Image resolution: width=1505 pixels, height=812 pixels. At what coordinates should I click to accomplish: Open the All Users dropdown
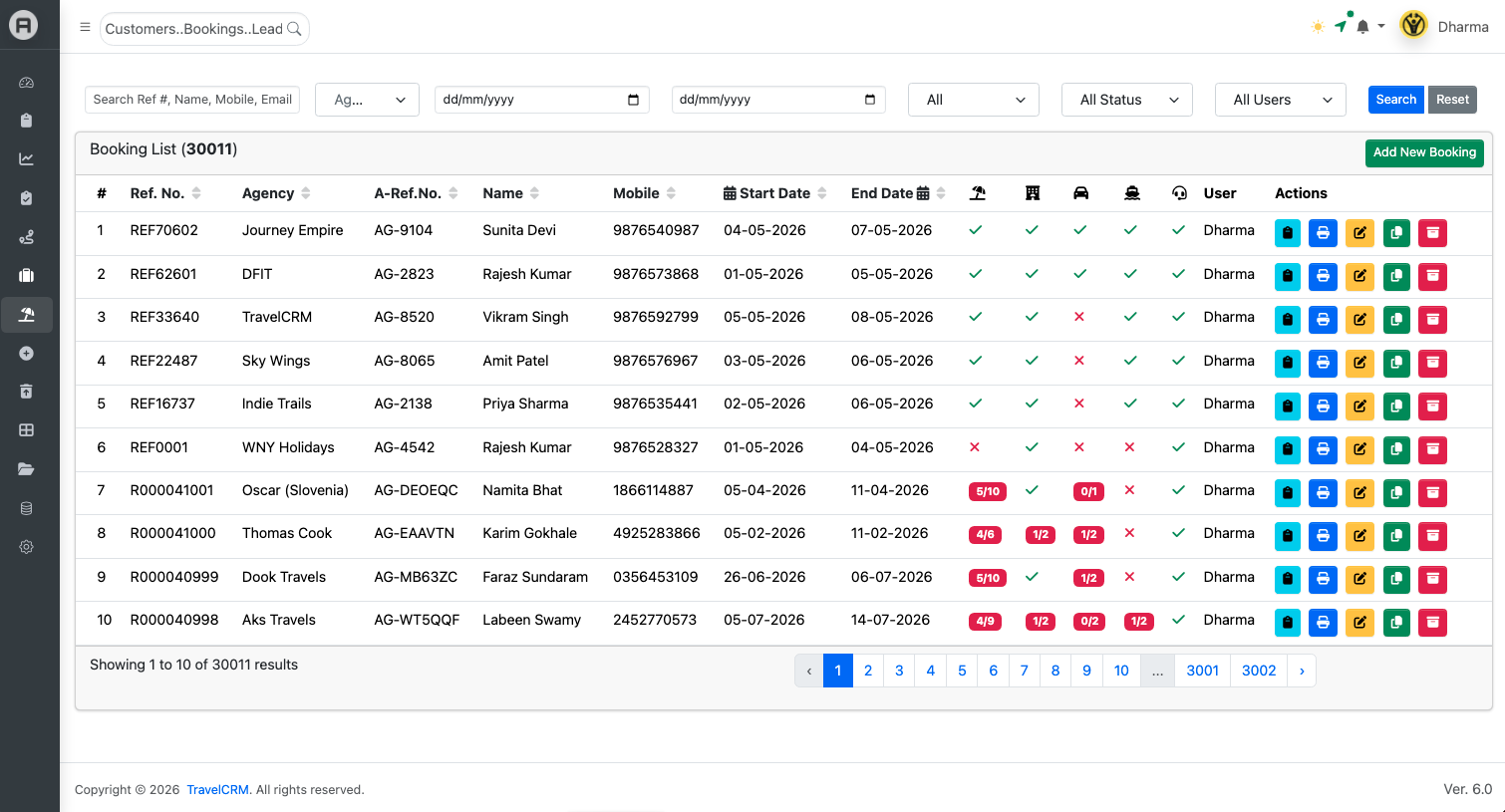1281,100
